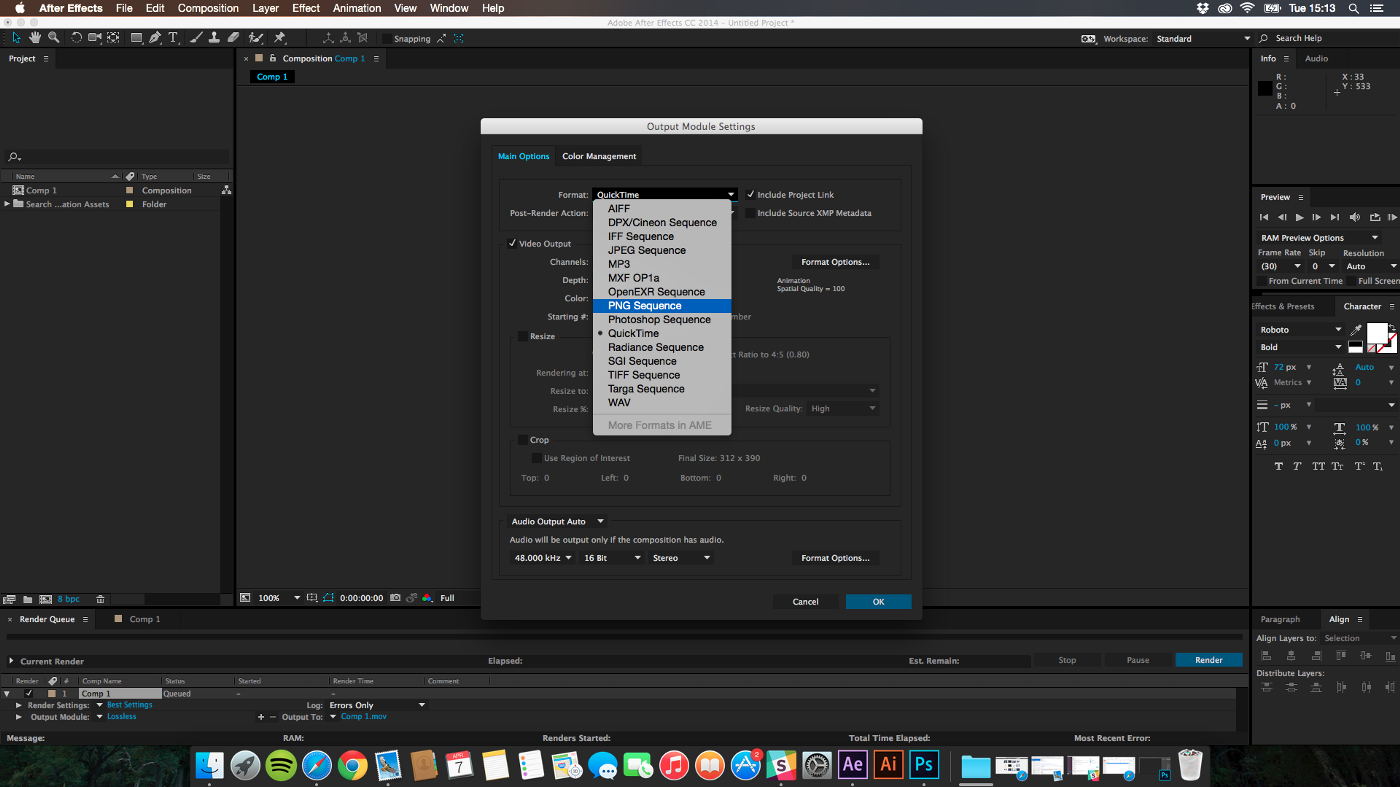This screenshot has height=787, width=1400.
Task: Click the Lossless output module link
Action: click(122, 717)
